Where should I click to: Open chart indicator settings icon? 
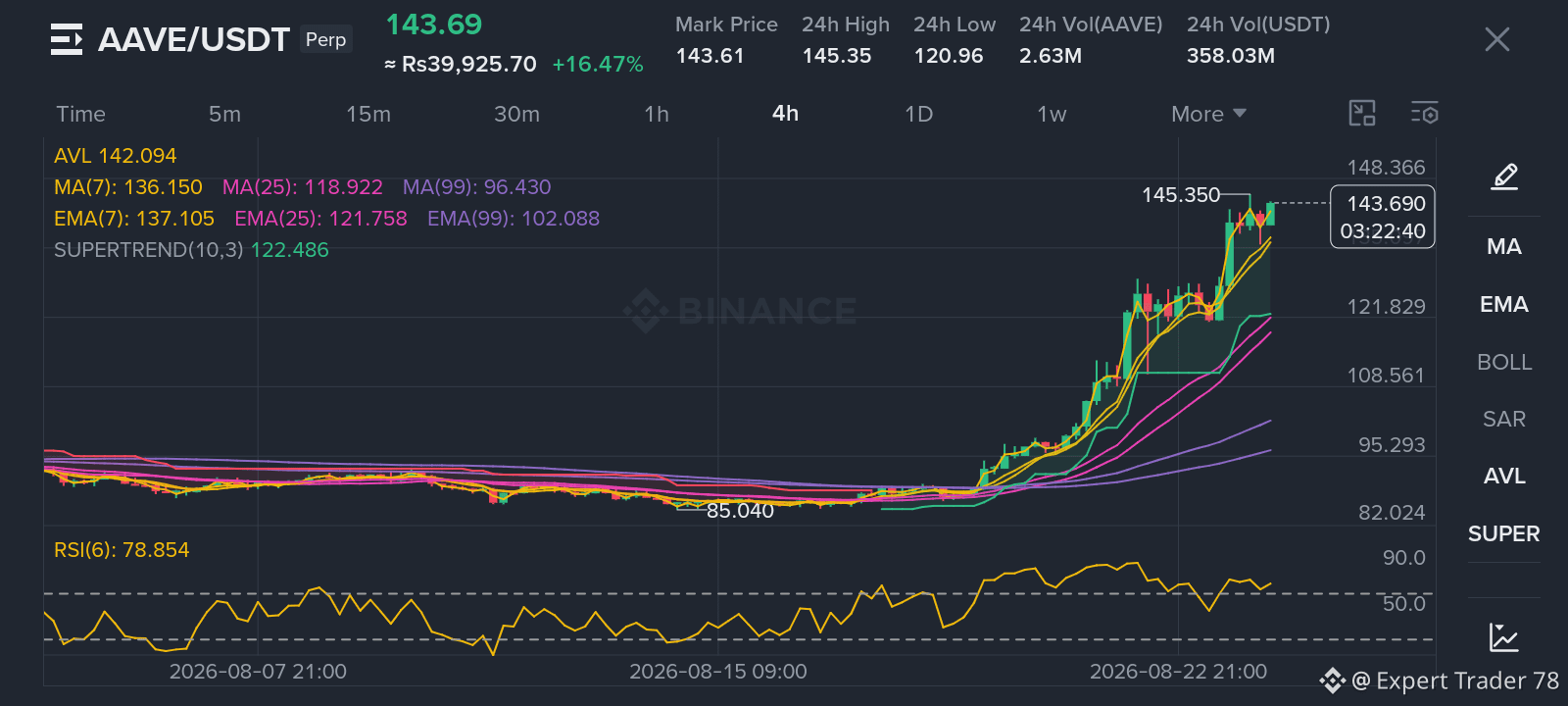click(1424, 114)
